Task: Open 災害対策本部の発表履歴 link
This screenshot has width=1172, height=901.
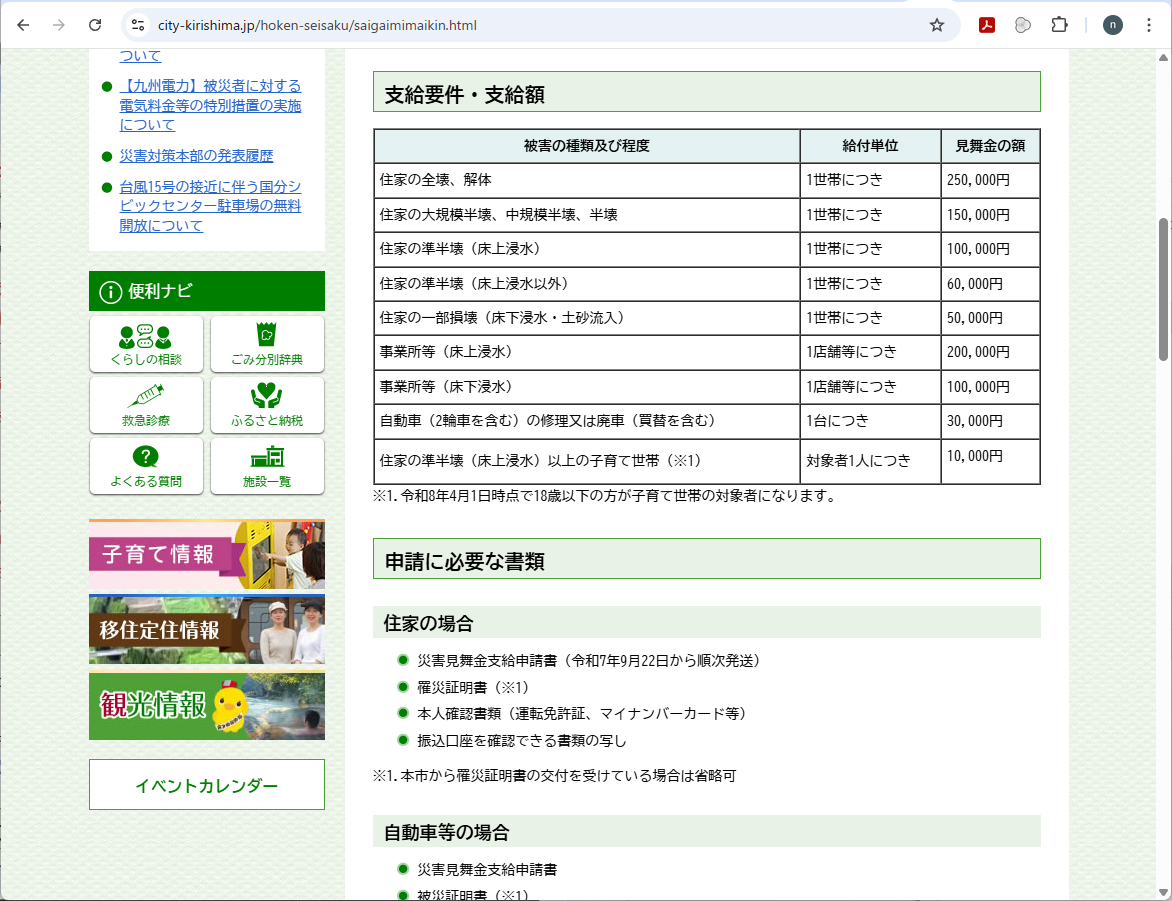Action: coord(196,156)
